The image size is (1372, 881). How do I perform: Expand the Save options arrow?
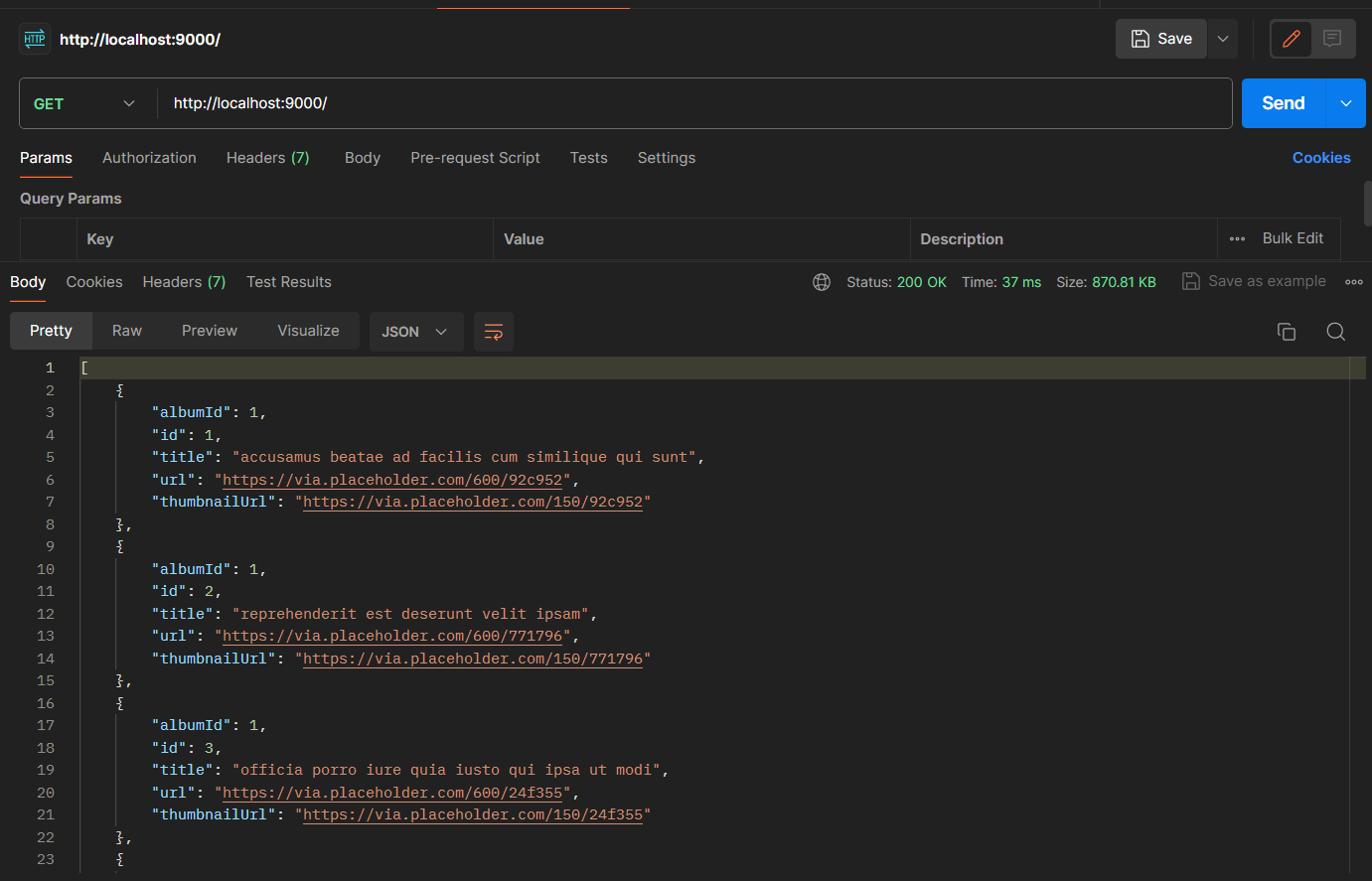[x=1223, y=39]
